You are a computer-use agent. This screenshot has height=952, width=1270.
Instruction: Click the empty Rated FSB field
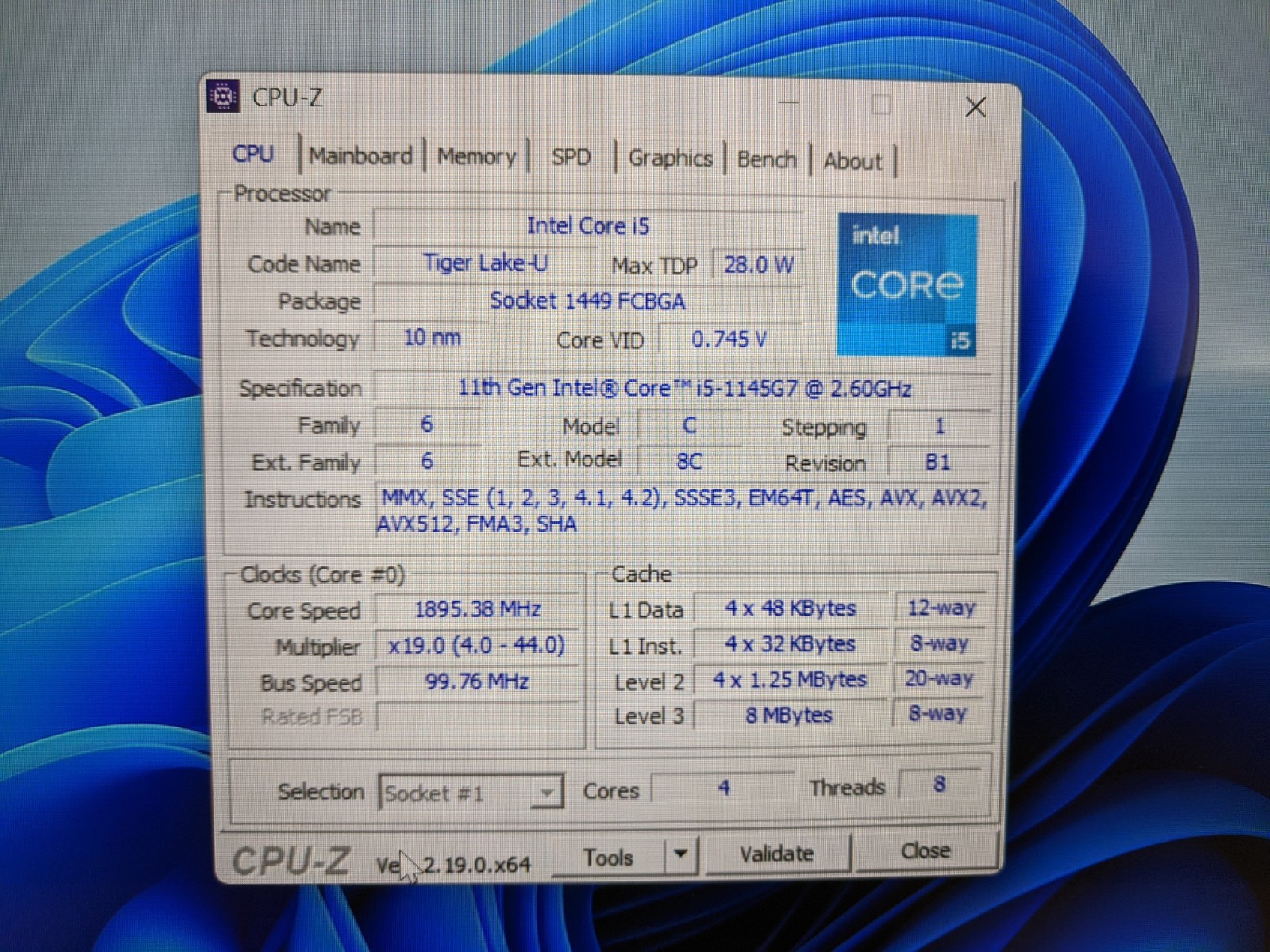(x=477, y=716)
